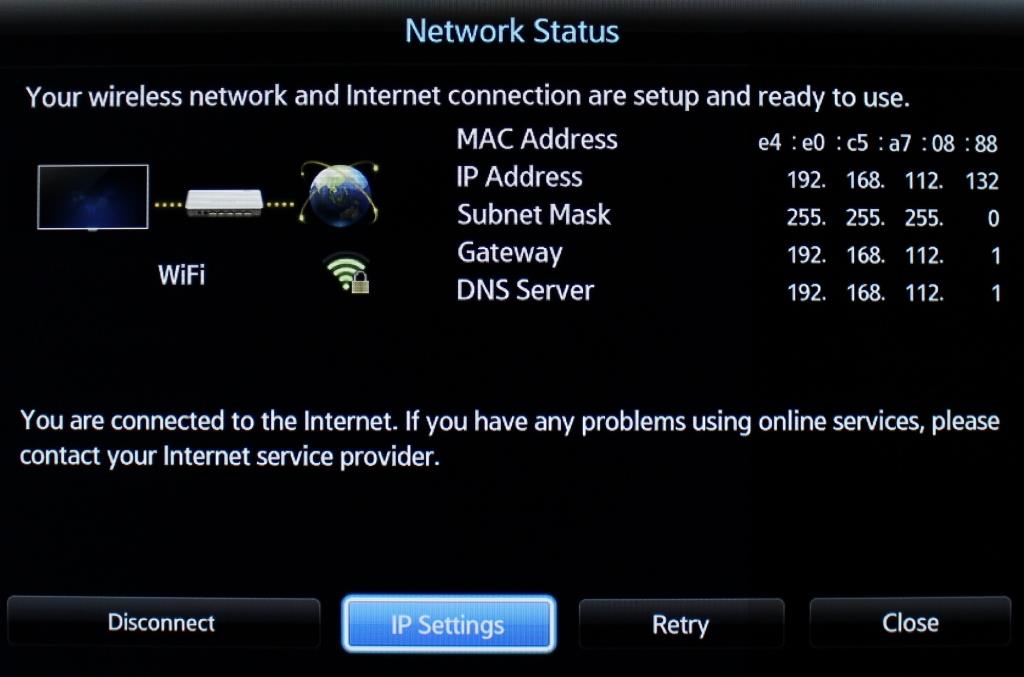This screenshot has width=1024, height=677.
Task: Click the DNS Server label
Action: click(525, 291)
